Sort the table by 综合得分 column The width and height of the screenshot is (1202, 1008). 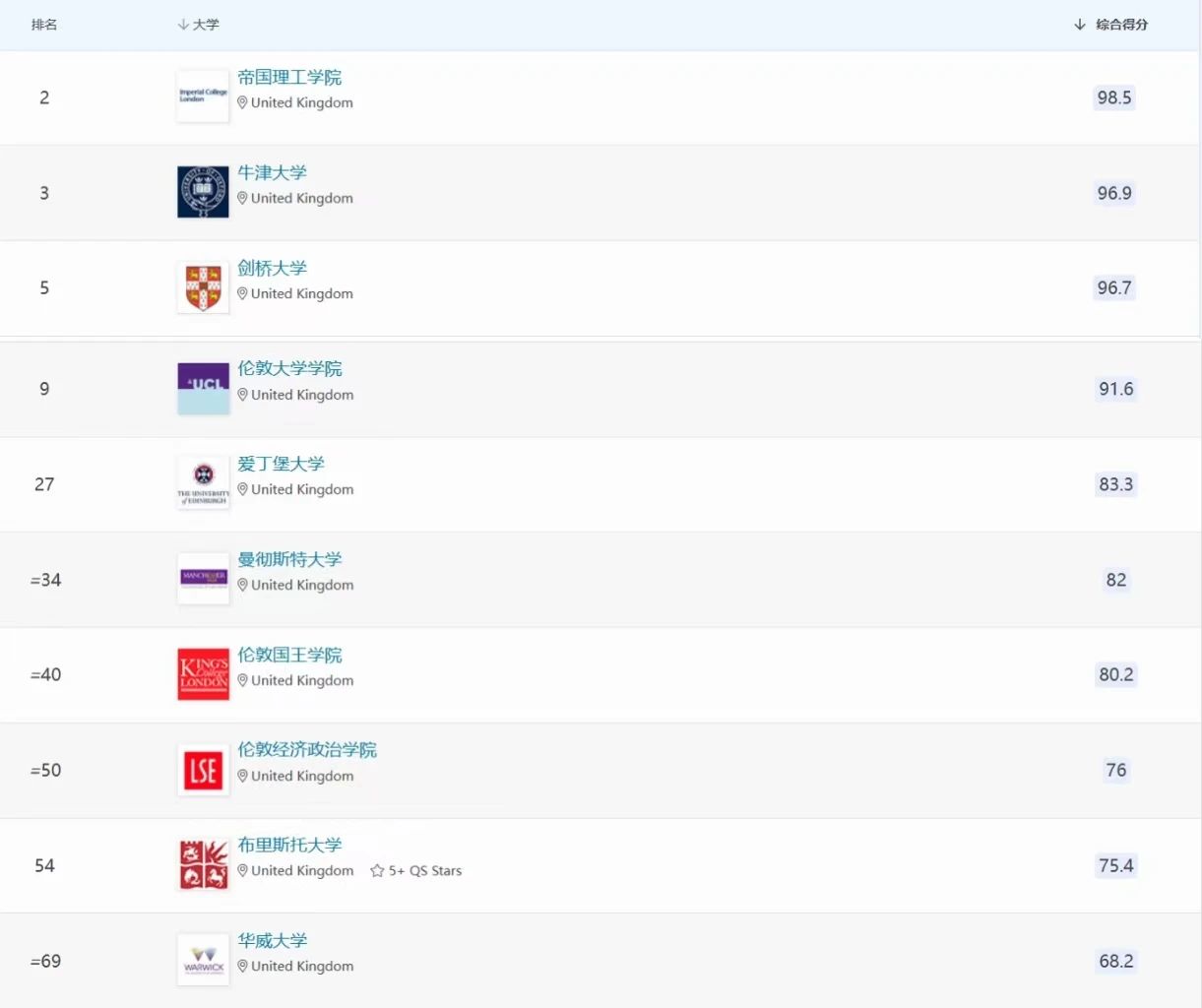(x=1111, y=25)
